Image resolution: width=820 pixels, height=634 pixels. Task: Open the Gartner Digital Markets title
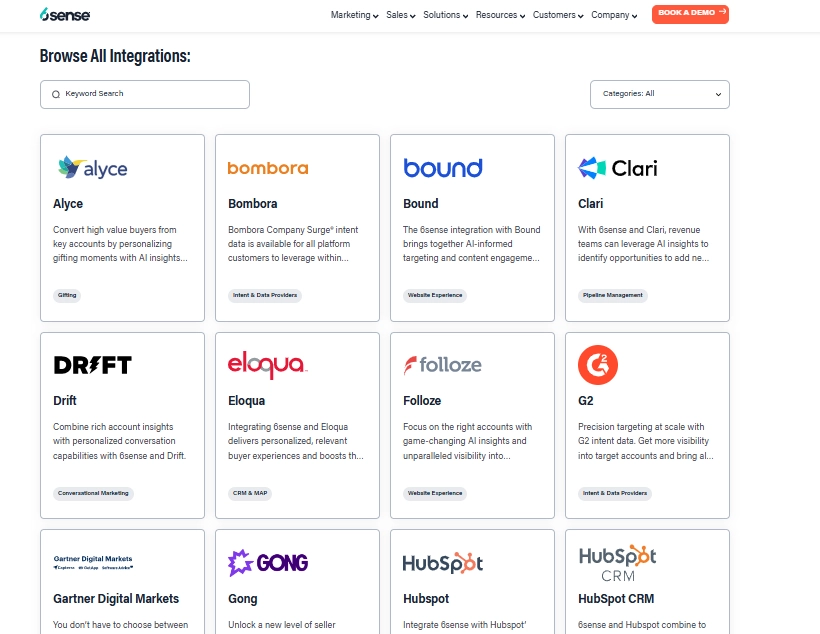116,598
